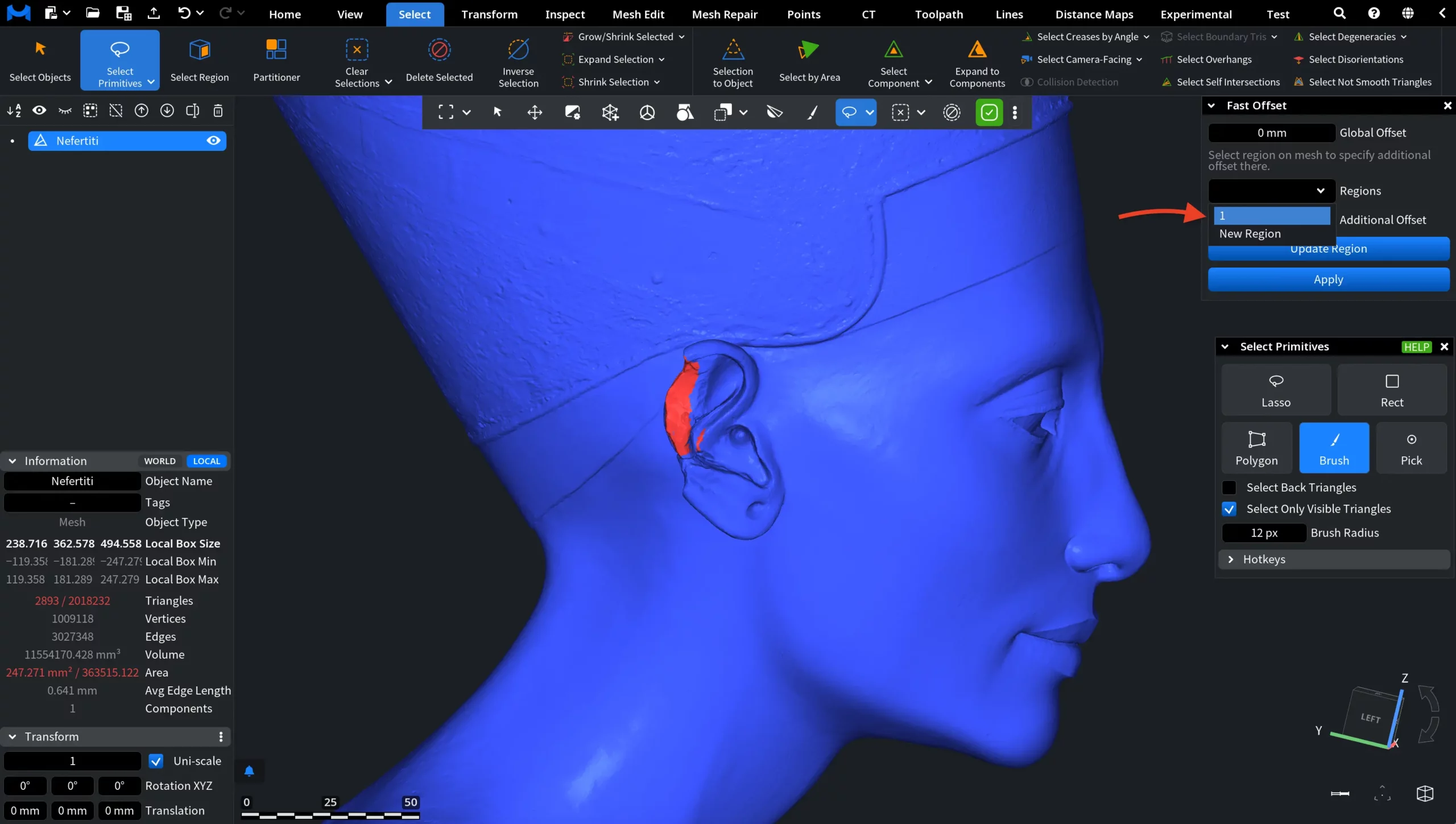Screen dimensions: 1456x824
Task: Click the Tags field in Information
Action: (x=72, y=502)
